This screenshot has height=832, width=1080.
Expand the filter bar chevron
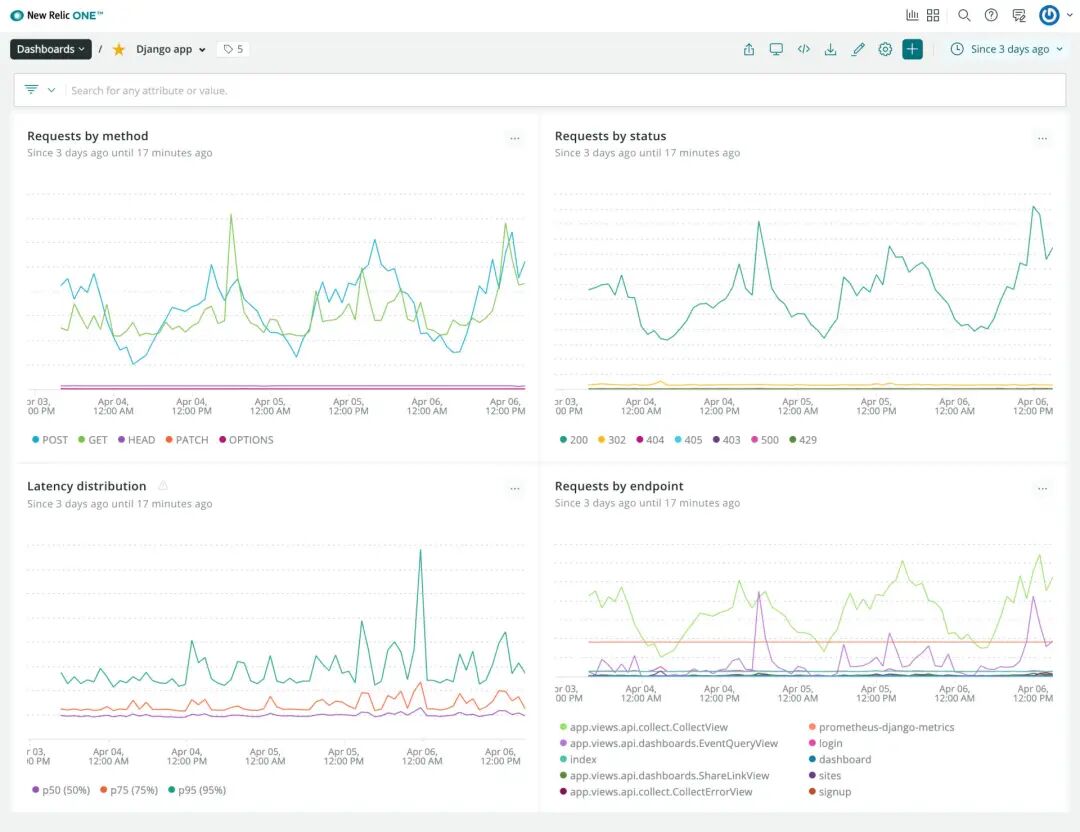pos(52,90)
